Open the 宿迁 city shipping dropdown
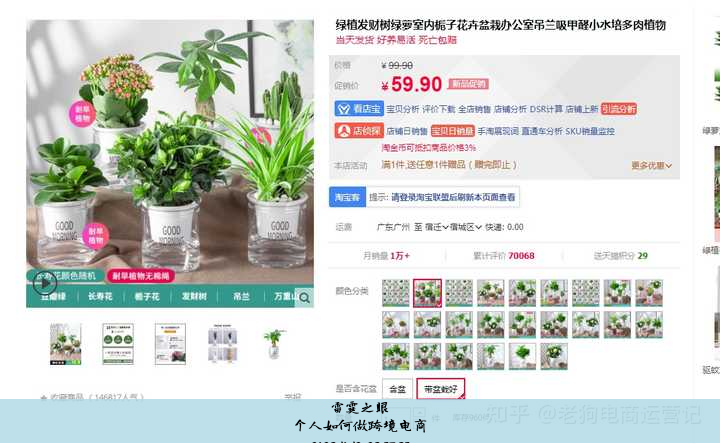Viewport: 720px width, 444px height. [x=436, y=227]
